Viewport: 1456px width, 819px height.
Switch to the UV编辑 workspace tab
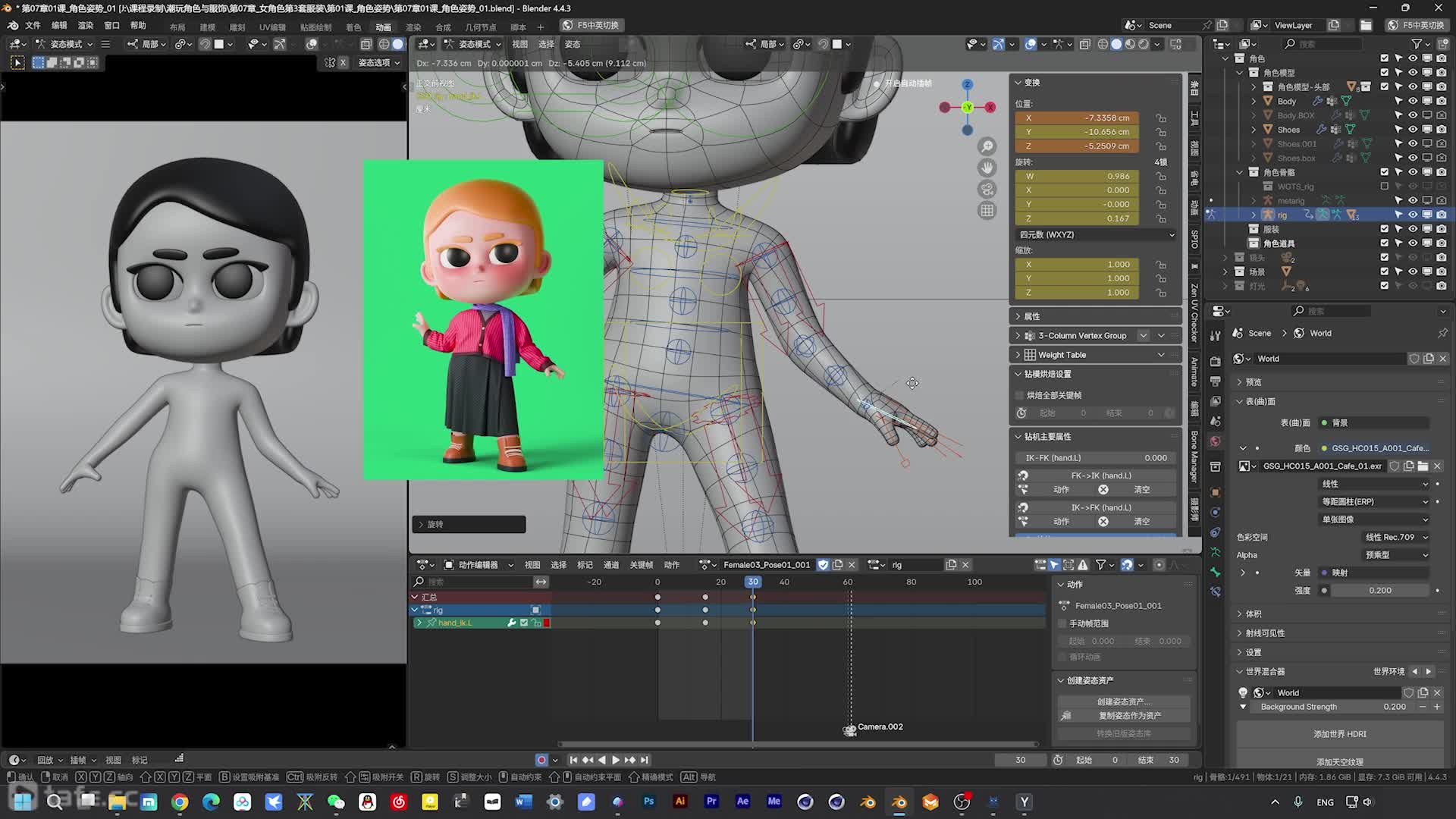coord(273,27)
